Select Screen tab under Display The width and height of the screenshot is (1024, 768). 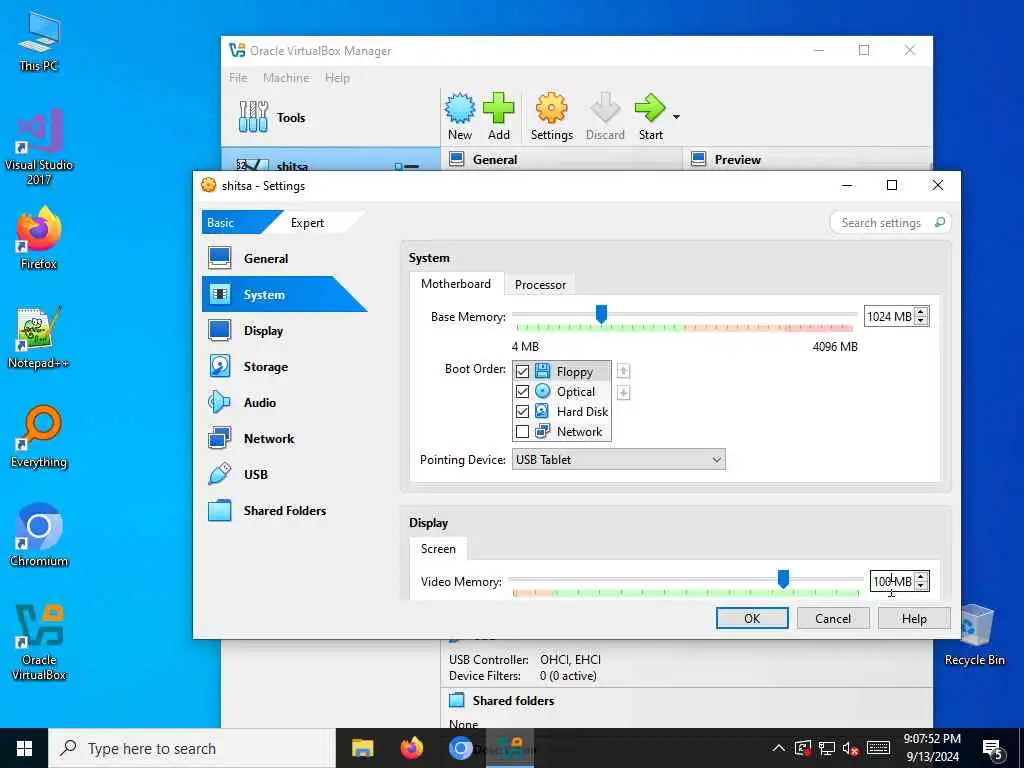[x=438, y=549]
